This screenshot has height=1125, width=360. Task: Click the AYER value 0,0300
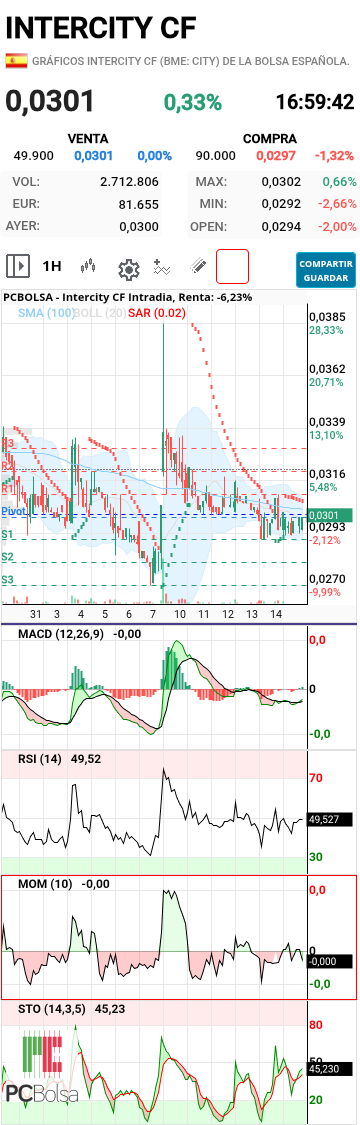click(139, 227)
